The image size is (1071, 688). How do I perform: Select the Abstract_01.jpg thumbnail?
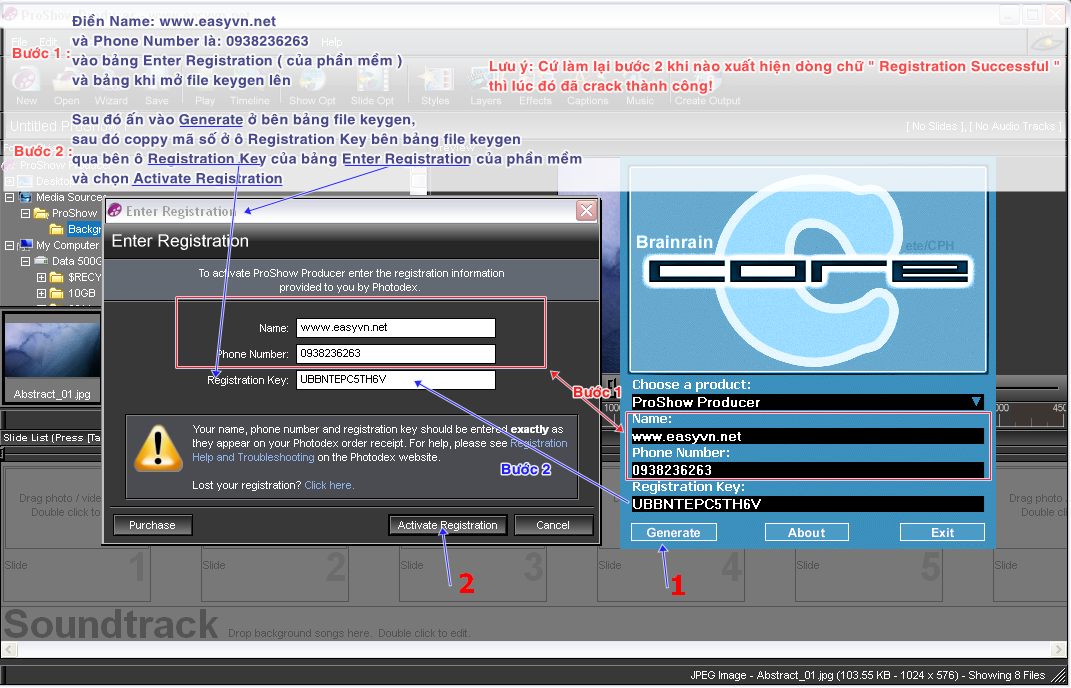(52, 357)
